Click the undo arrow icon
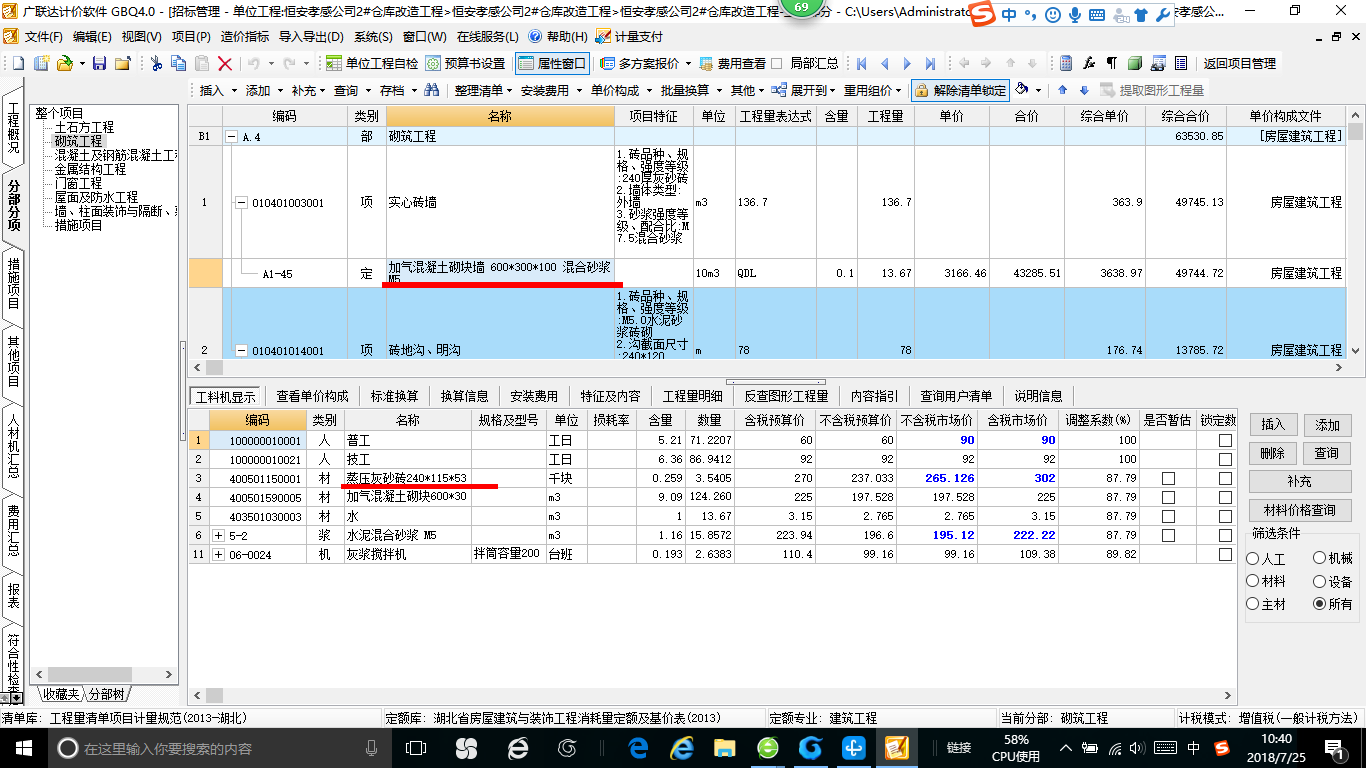The image size is (1366, 768). tap(253, 63)
